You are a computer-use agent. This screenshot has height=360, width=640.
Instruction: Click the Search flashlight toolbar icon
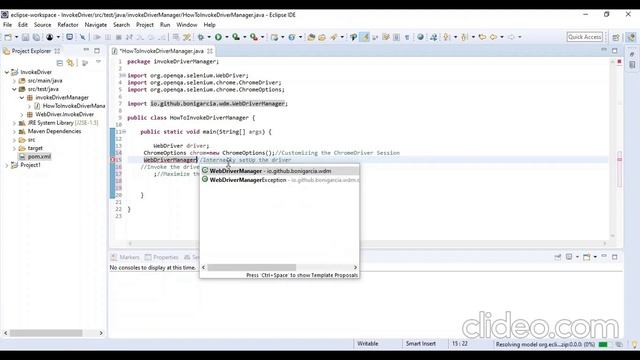(334, 37)
